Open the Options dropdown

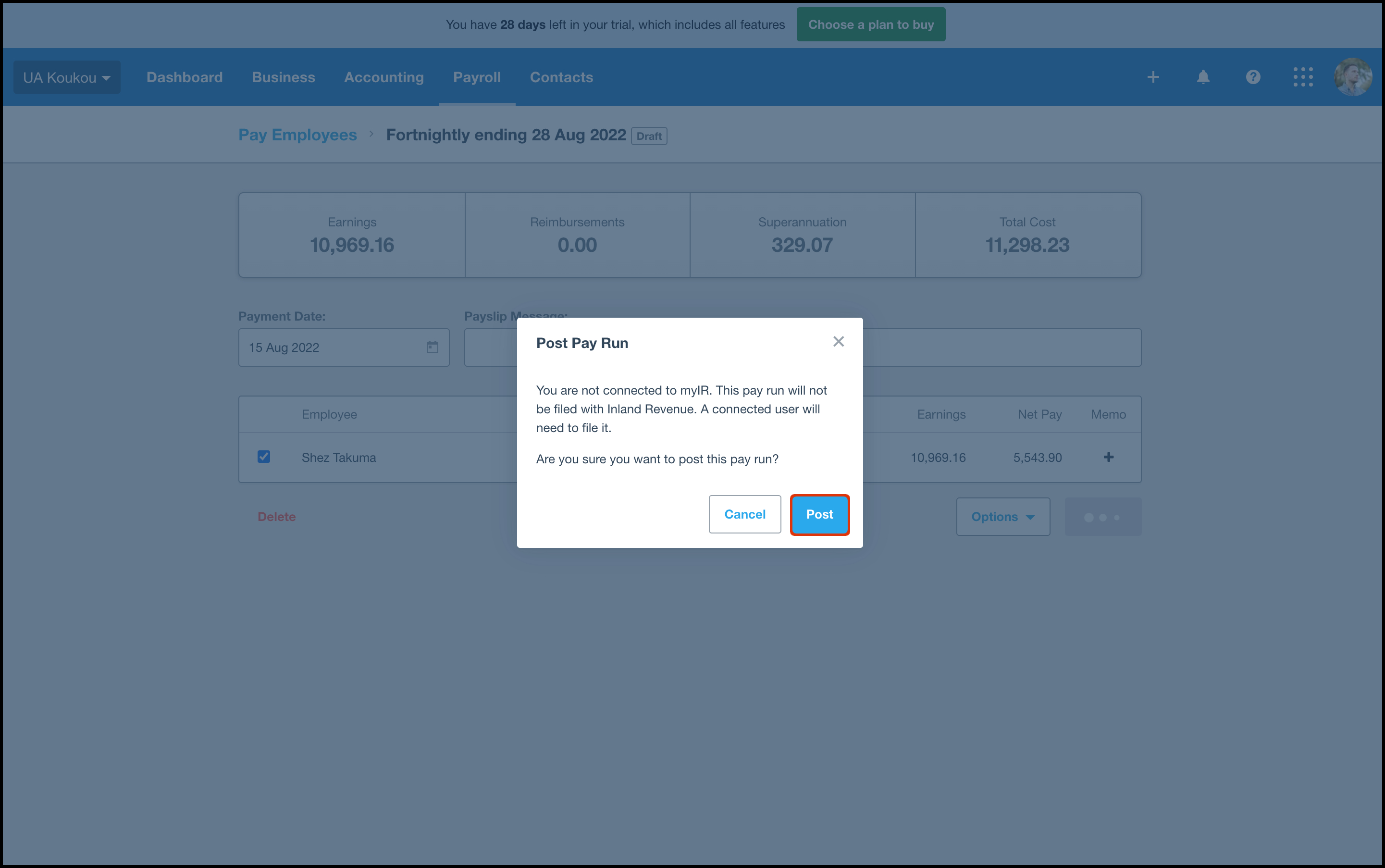[1002, 517]
